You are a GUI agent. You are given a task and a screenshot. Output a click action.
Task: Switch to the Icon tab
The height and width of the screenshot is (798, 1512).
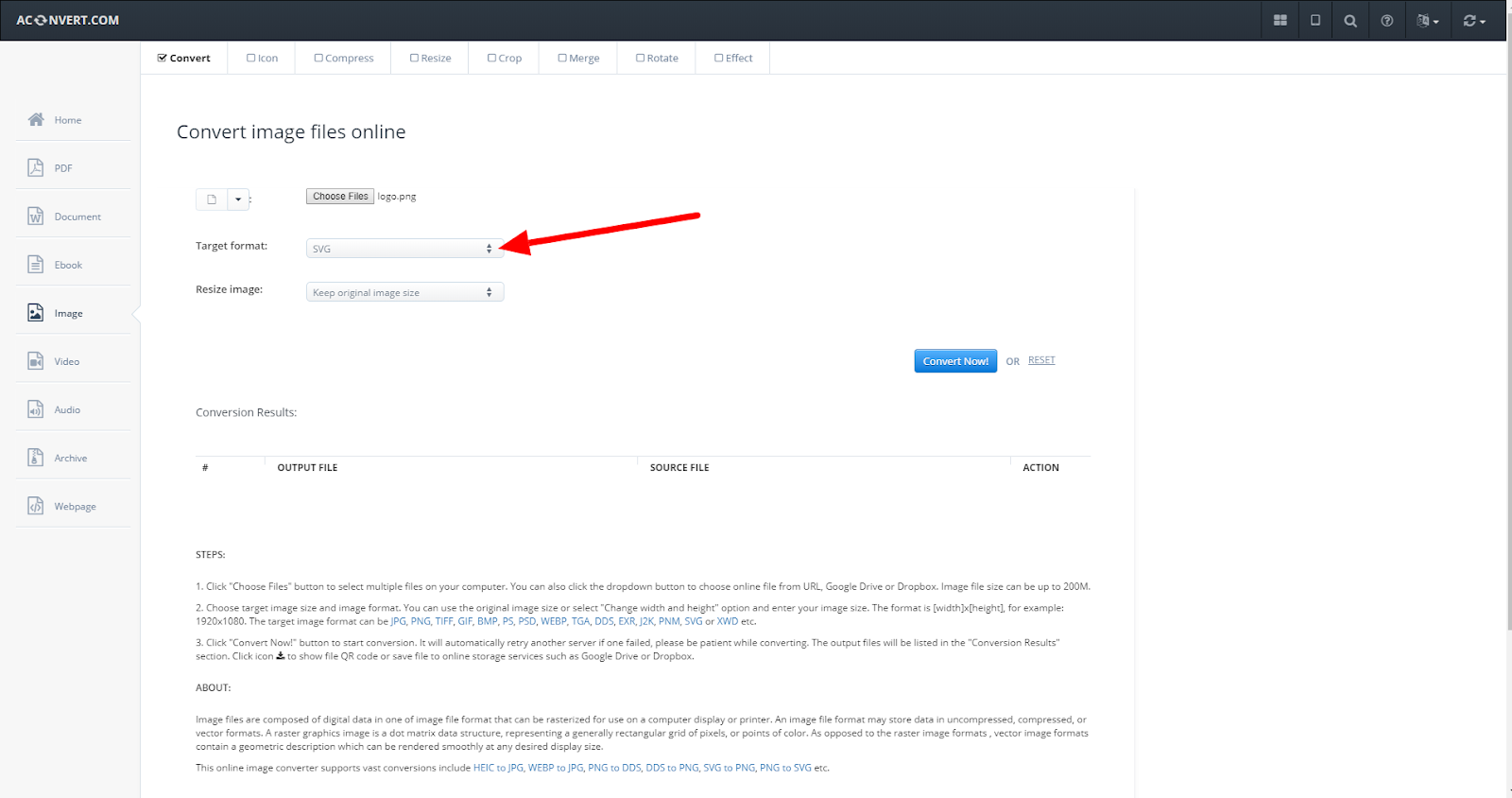[262, 58]
